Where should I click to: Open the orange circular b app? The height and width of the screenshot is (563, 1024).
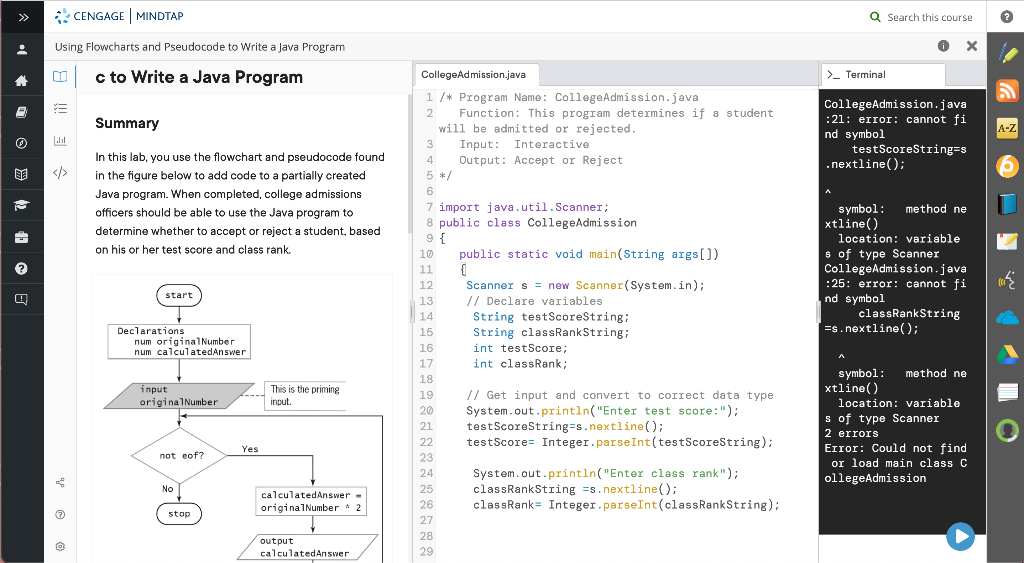tap(1007, 166)
